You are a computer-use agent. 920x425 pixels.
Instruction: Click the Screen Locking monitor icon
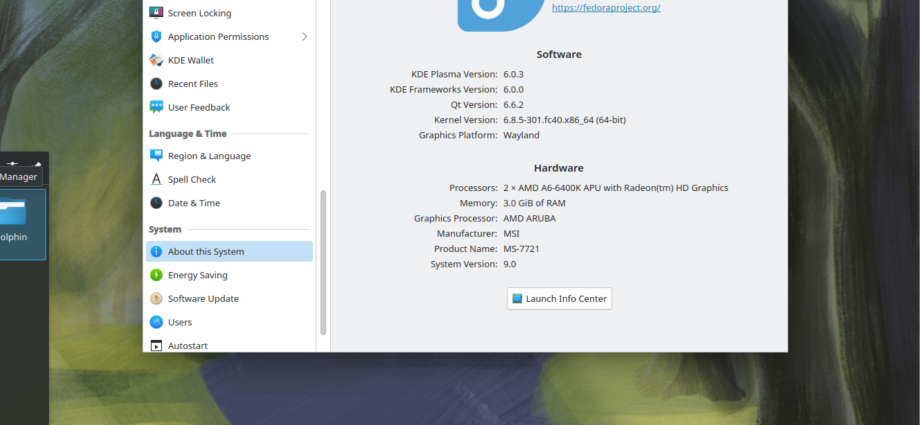[156, 12]
